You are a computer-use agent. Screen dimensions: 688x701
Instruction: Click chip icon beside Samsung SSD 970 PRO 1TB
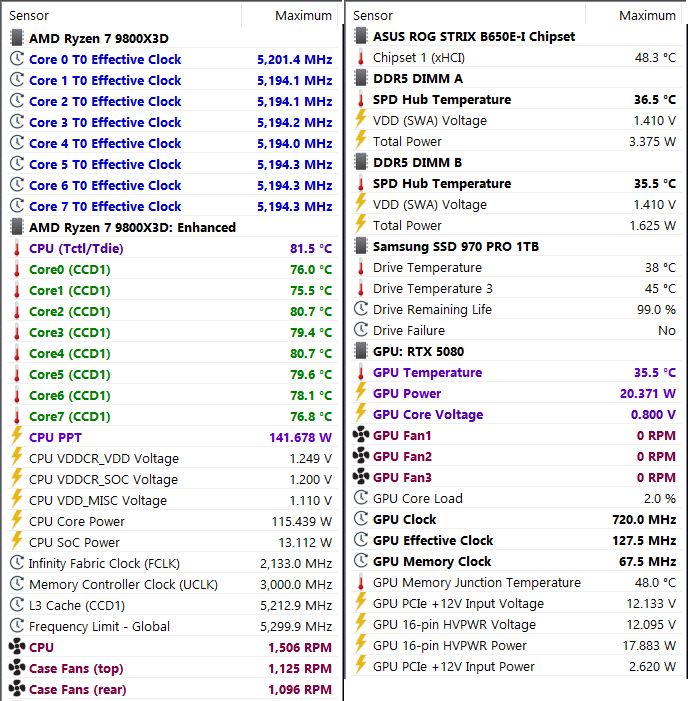coord(361,246)
